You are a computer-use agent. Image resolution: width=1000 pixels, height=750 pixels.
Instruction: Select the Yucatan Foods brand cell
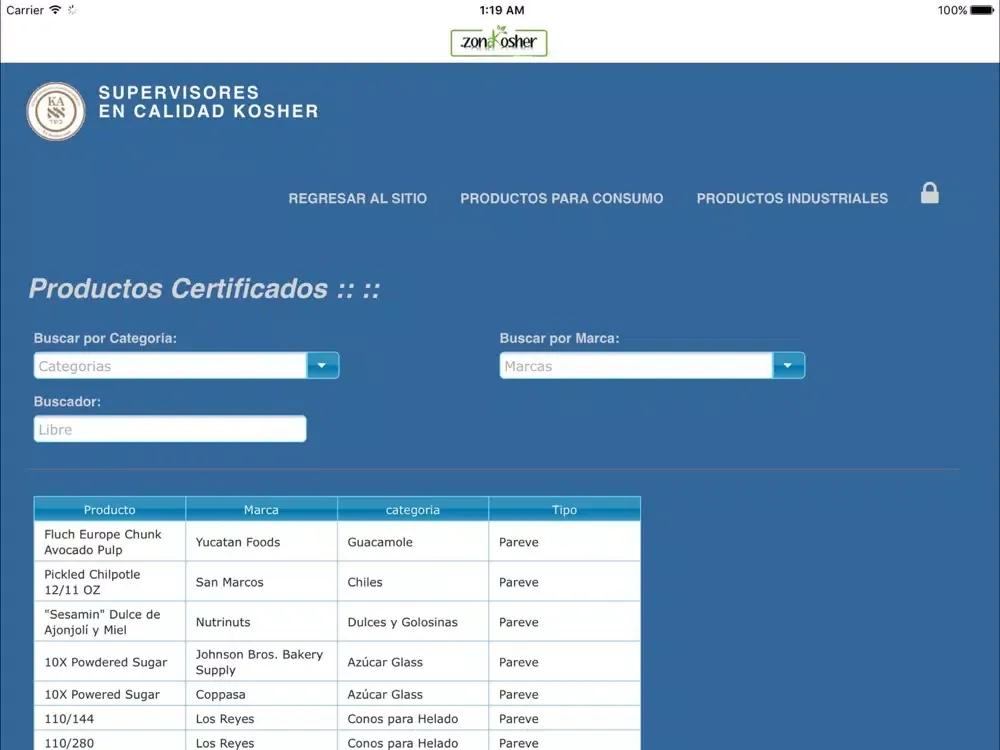coord(261,542)
